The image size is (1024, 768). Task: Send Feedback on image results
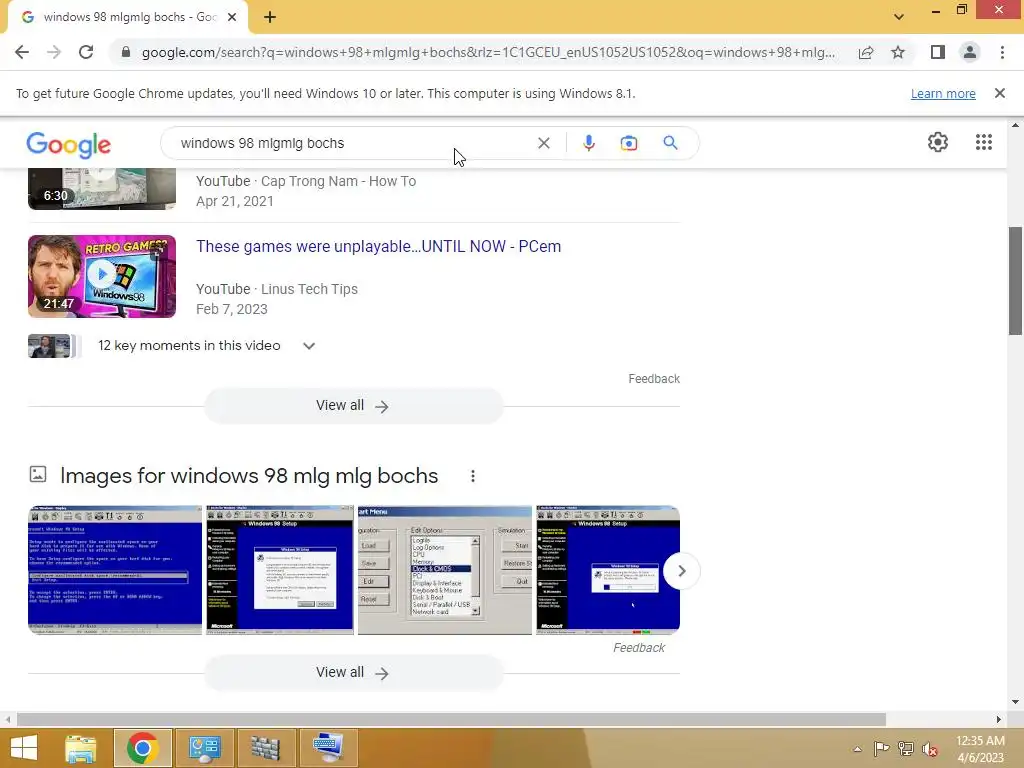point(639,648)
